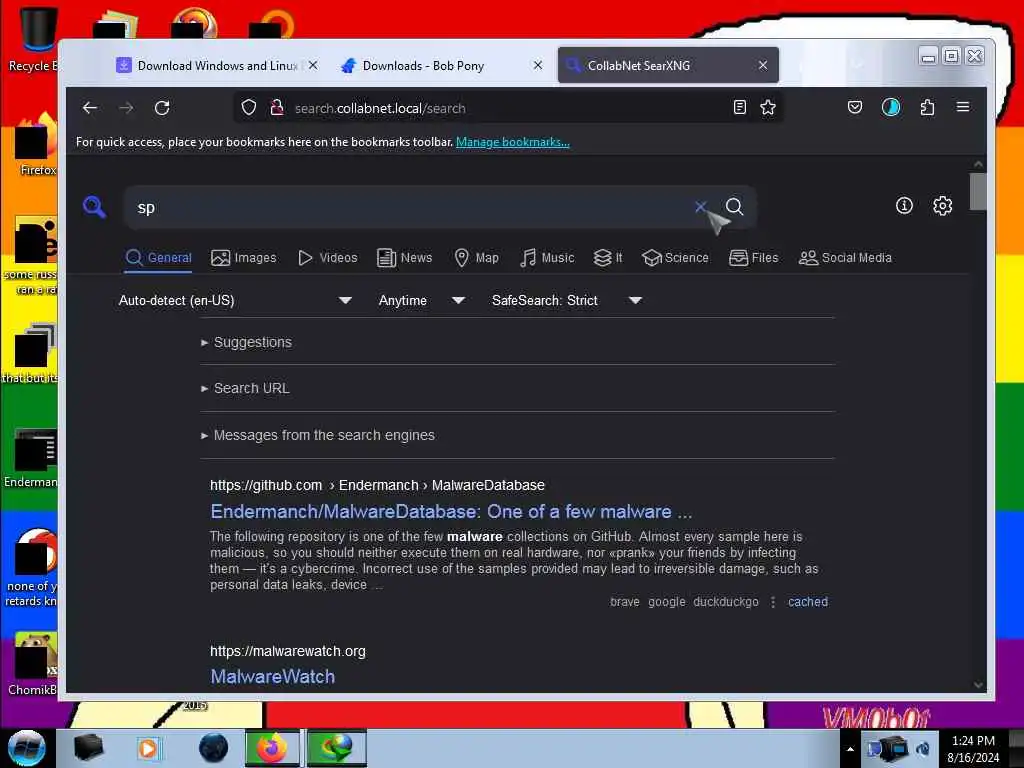Close the CollabNet SearXNG tab
This screenshot has width=1024, height=768.
tap(763, 65)
